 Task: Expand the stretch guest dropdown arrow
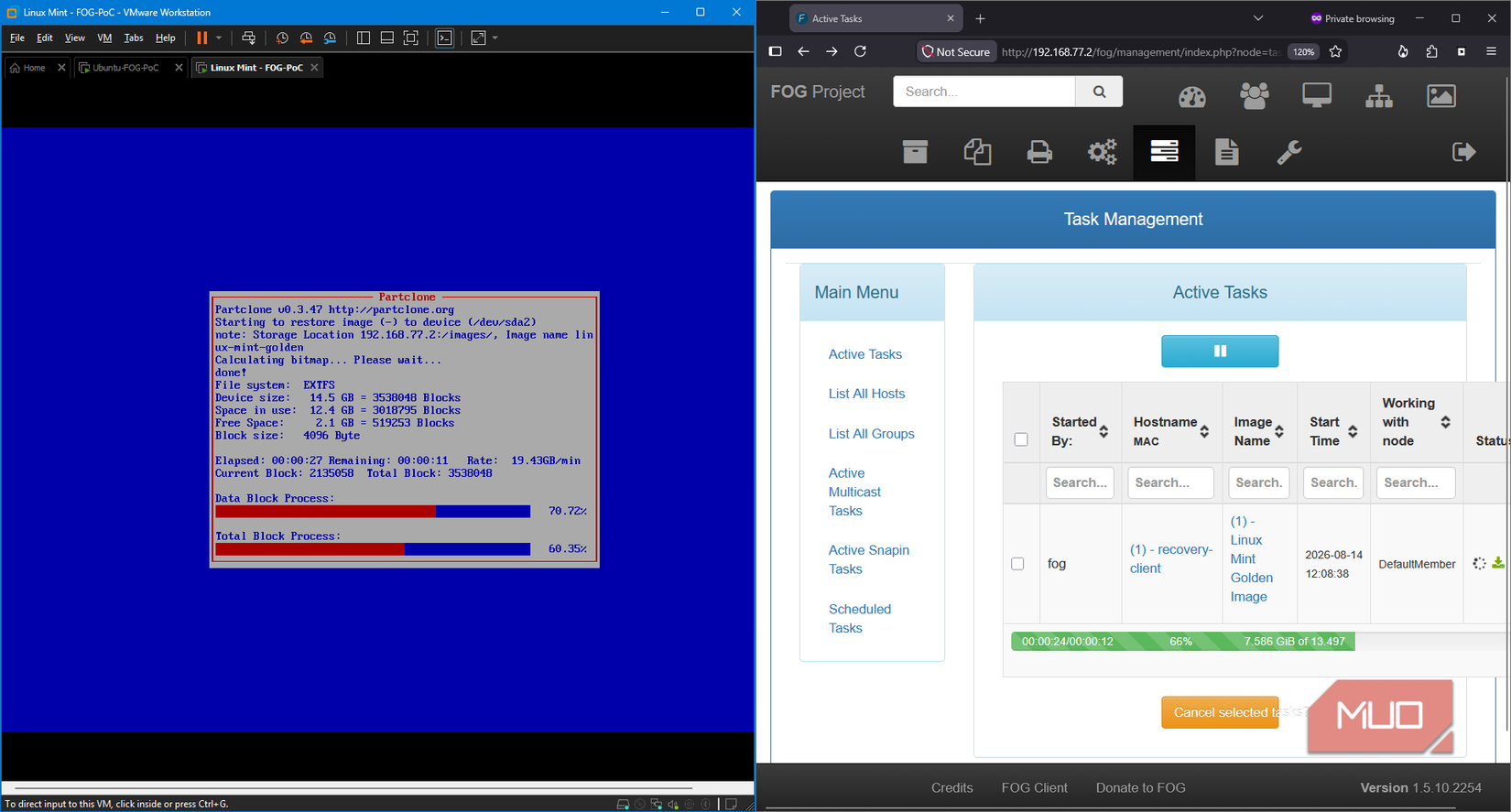[x=495, y=38]
